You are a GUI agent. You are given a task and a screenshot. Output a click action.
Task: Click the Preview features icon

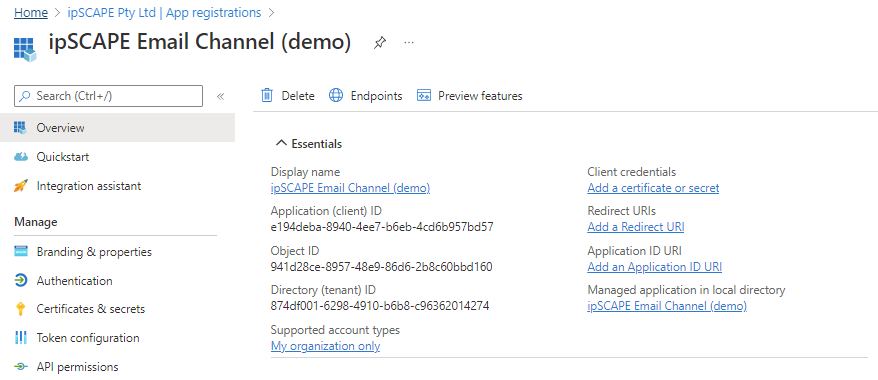point(423,96)
